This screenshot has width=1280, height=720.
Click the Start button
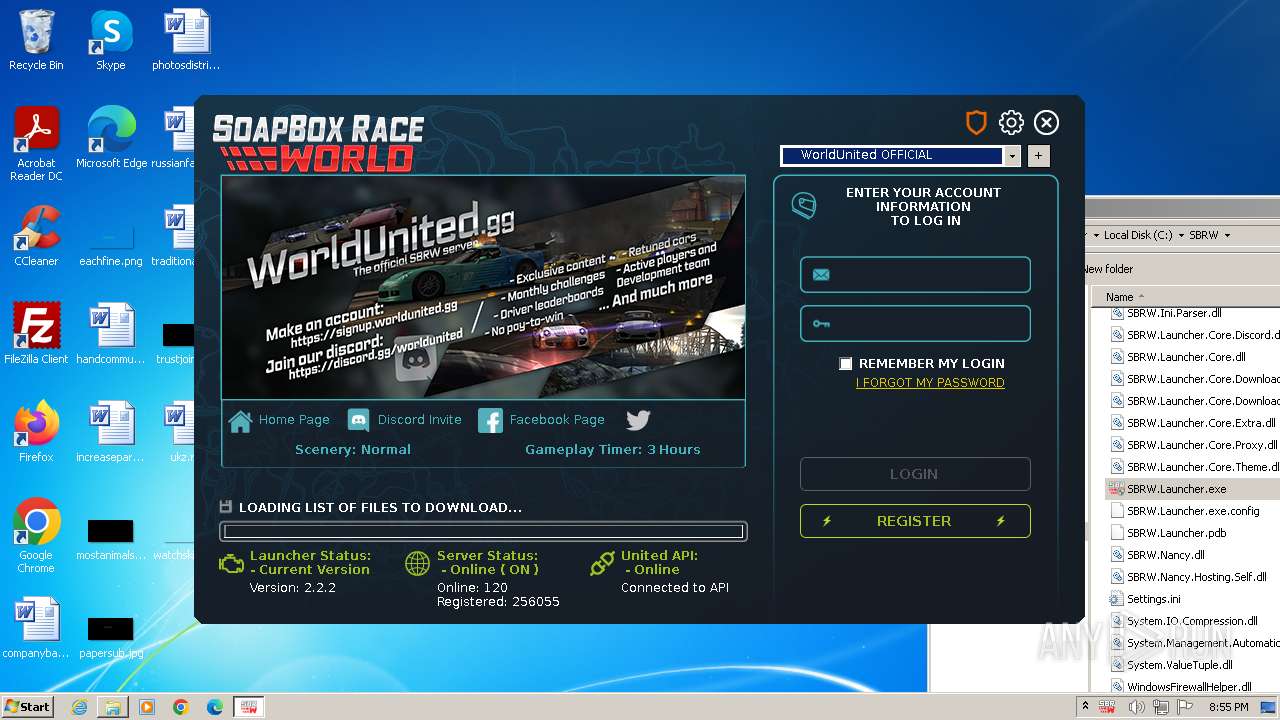pyautogui.click(x=28, y=706)
